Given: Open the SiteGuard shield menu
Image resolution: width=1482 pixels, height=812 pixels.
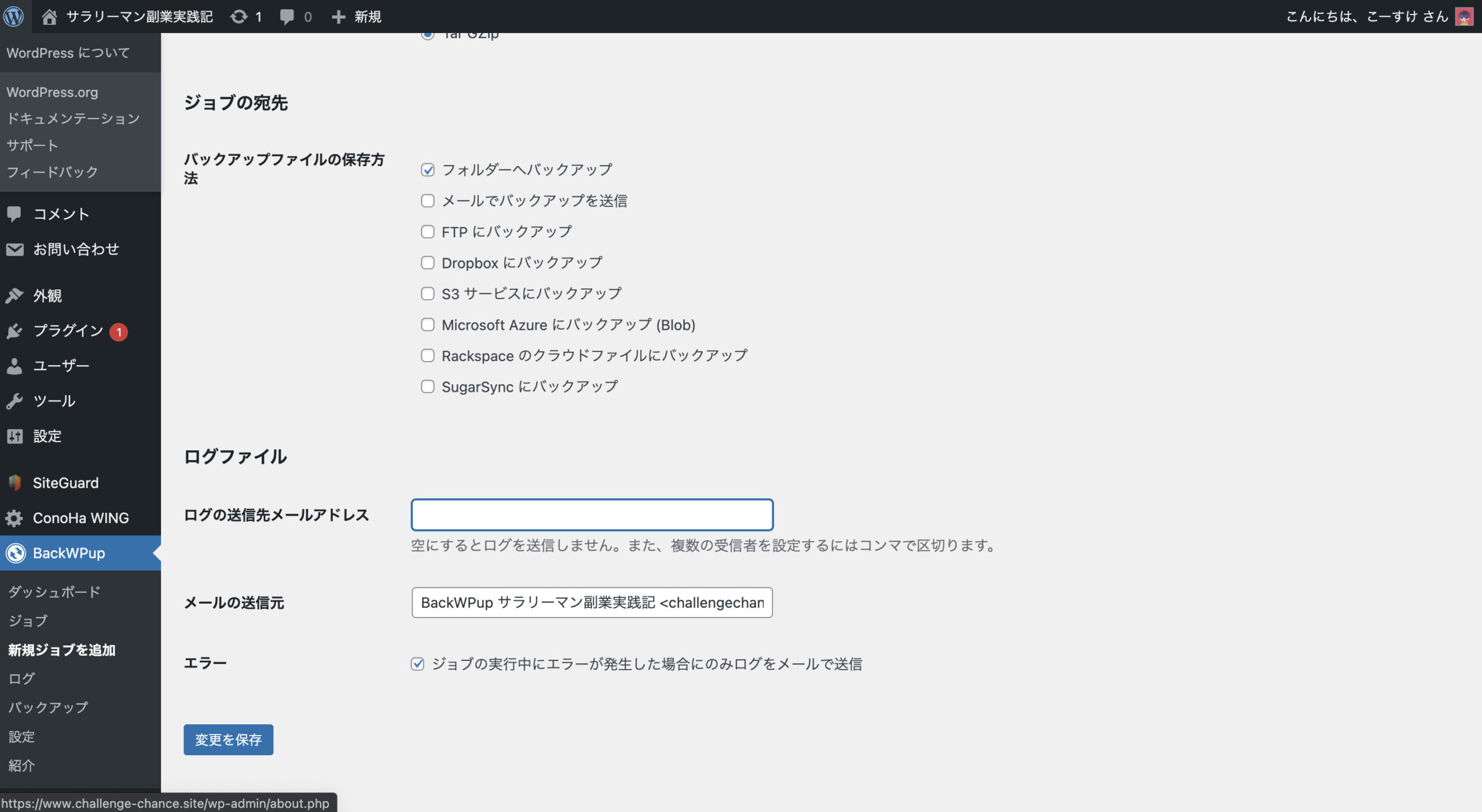Looking at the screenshot, I should [x=14, y=483].
